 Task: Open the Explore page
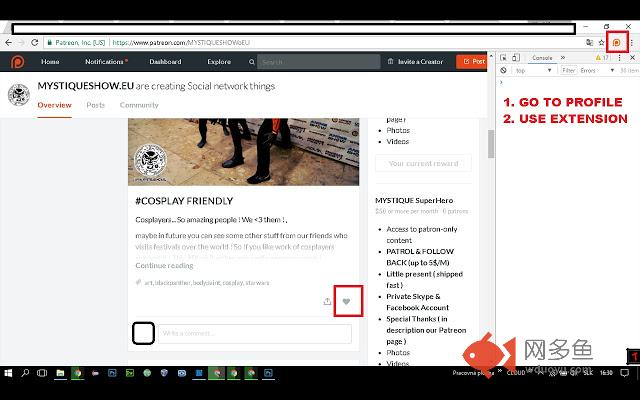click(219, 62)
